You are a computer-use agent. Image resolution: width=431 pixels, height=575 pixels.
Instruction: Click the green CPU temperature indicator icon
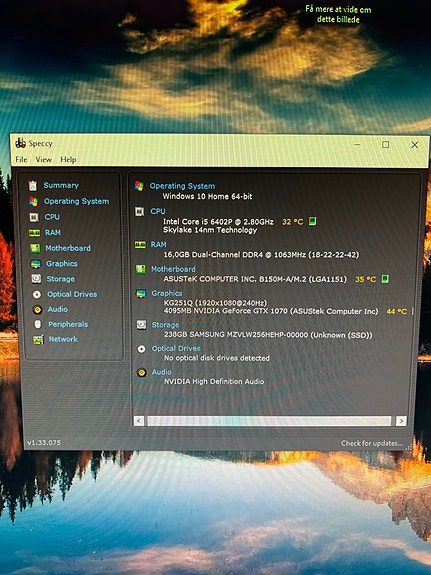click(312, 221)
